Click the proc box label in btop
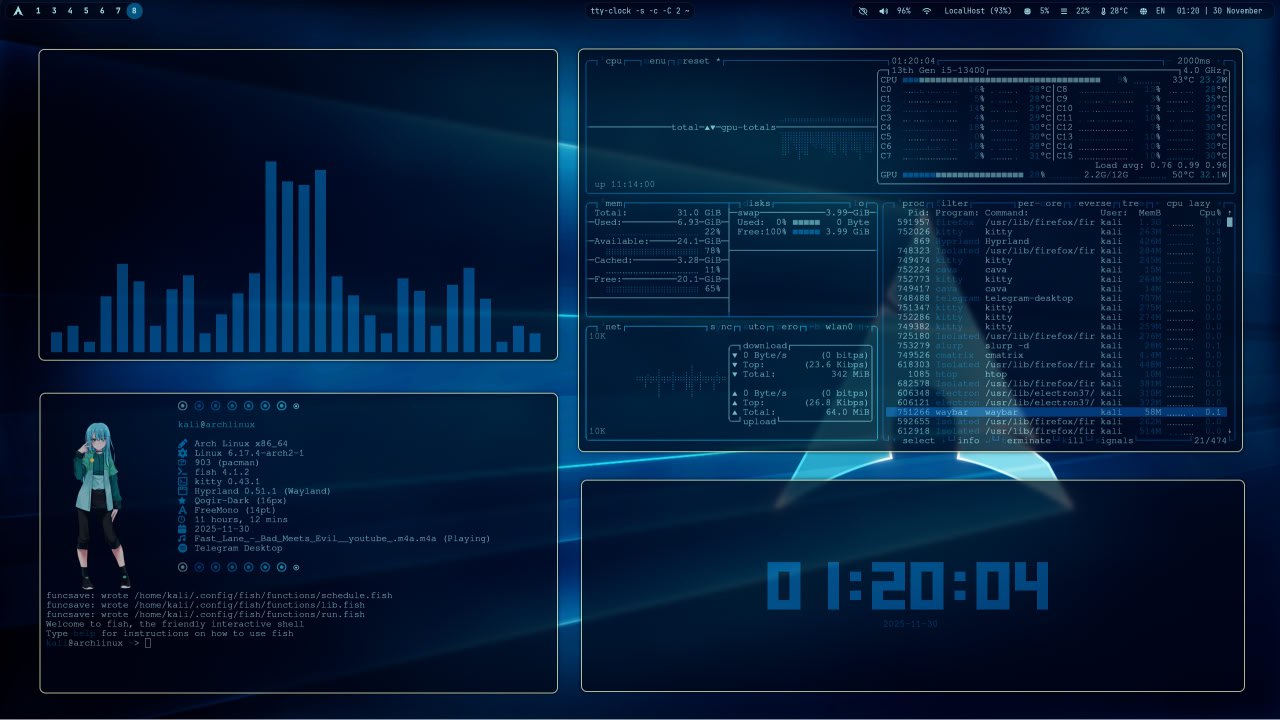 point(914,203)
